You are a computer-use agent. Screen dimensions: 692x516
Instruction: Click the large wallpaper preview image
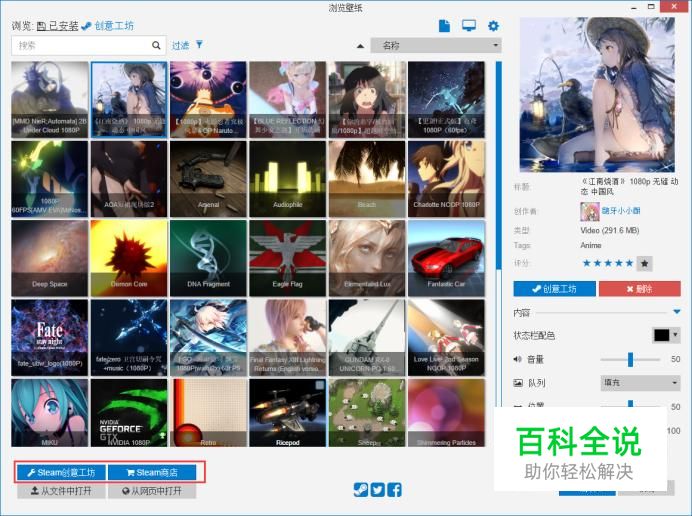[597, 94]
